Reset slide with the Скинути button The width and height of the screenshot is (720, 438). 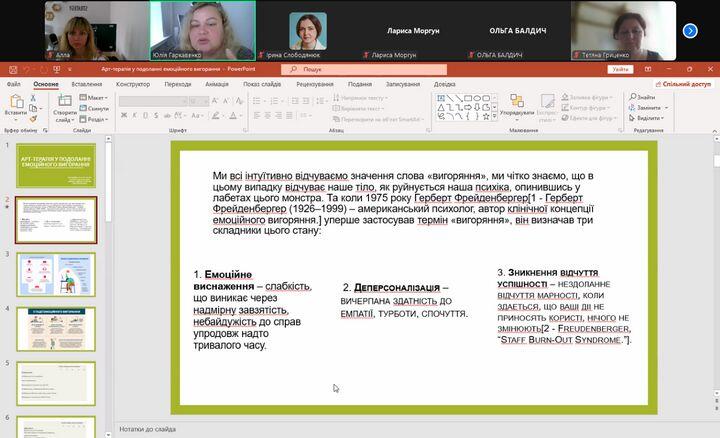coord(94,108)
